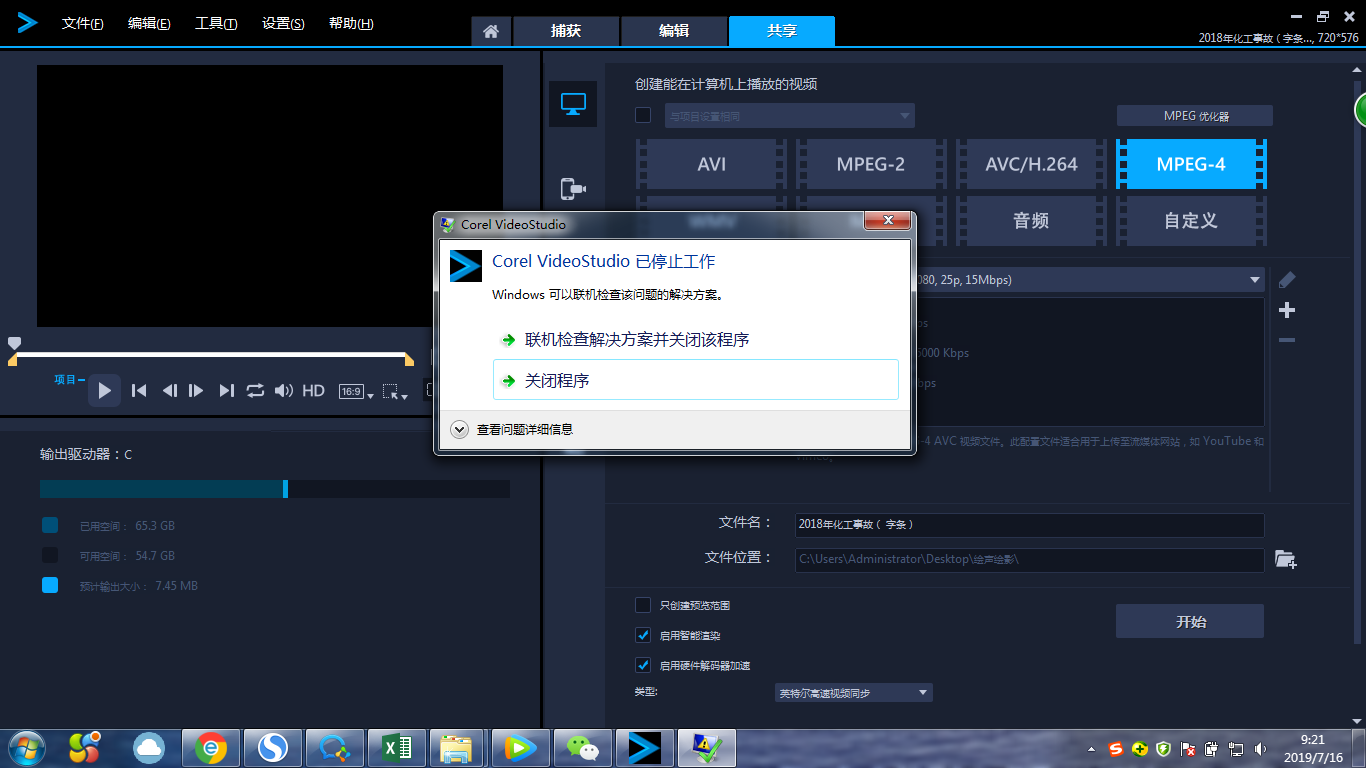Viewport: 1366px width, 768px height.
Task: Click the 开始 (Start) button
Action: tap(1190, 621)
